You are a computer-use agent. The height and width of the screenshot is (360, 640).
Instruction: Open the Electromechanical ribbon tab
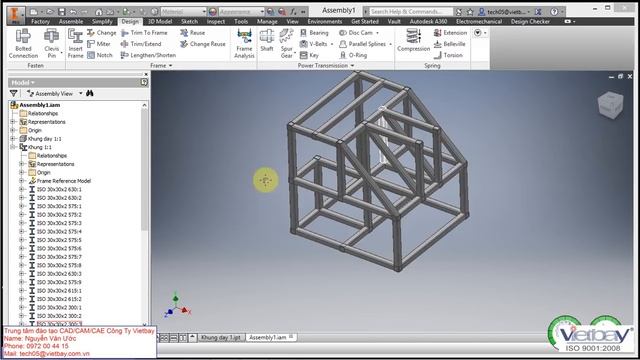tap(479, 21)
